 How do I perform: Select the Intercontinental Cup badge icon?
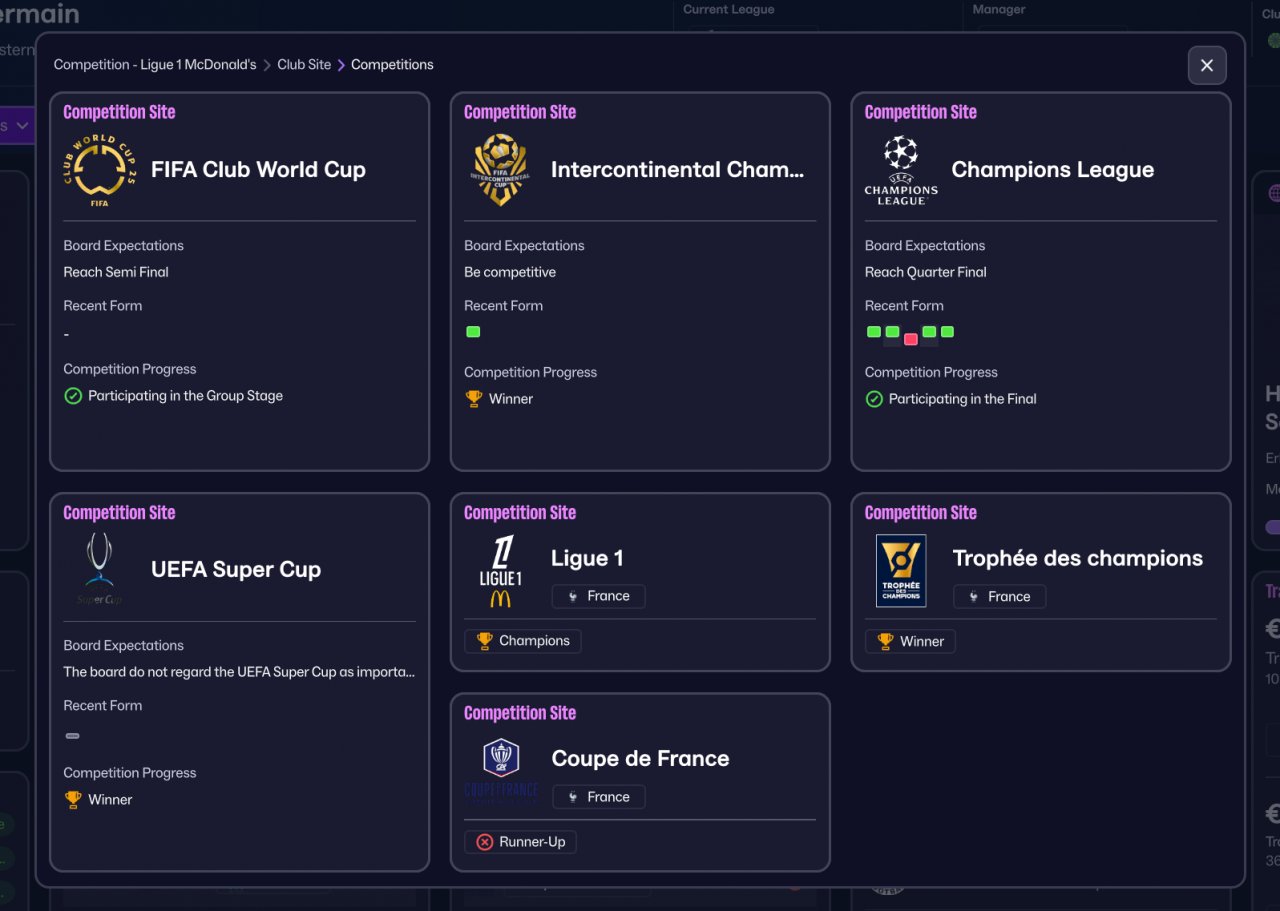(x=500, y=170)
